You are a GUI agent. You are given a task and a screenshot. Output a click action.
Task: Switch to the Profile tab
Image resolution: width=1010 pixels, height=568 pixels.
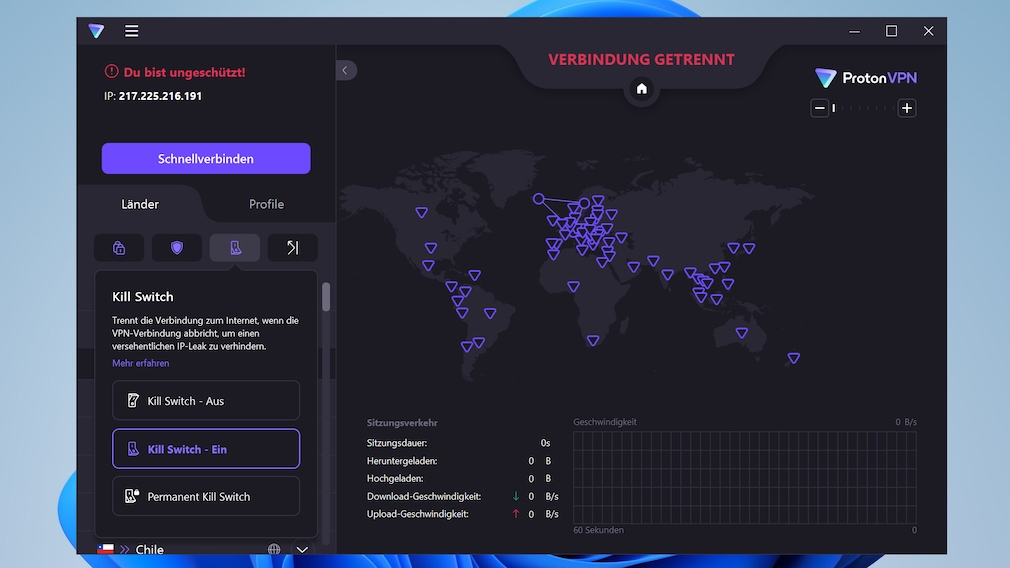click(266, 204)
